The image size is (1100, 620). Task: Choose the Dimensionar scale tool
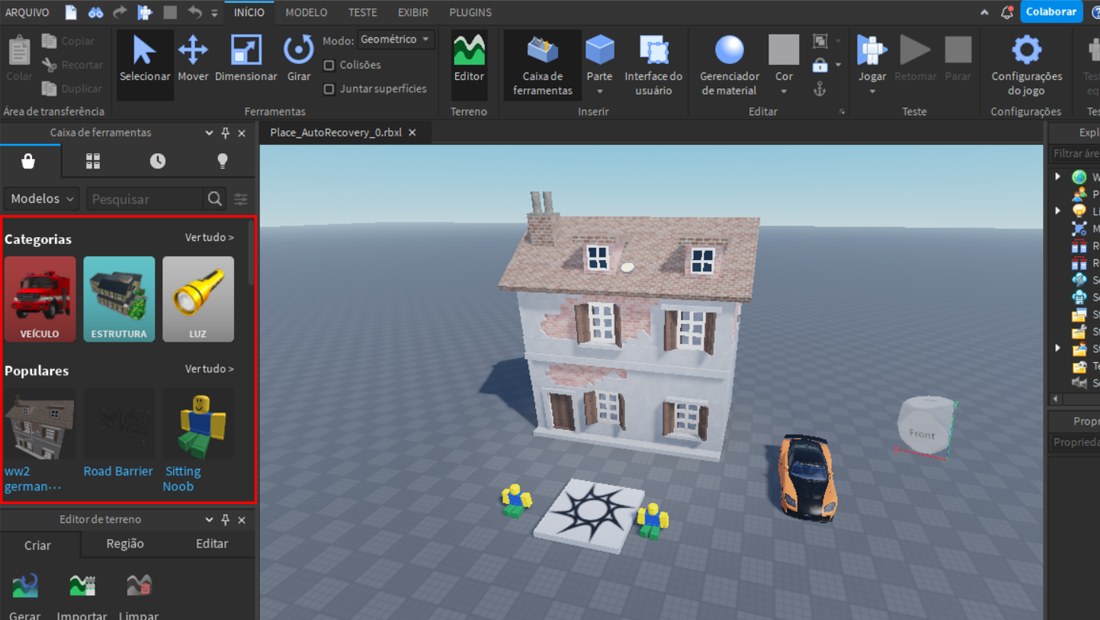tap(246, 60)
